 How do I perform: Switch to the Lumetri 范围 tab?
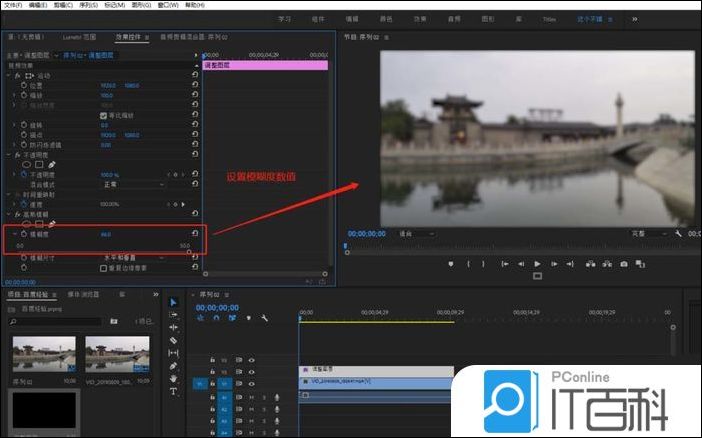(77, 36)
